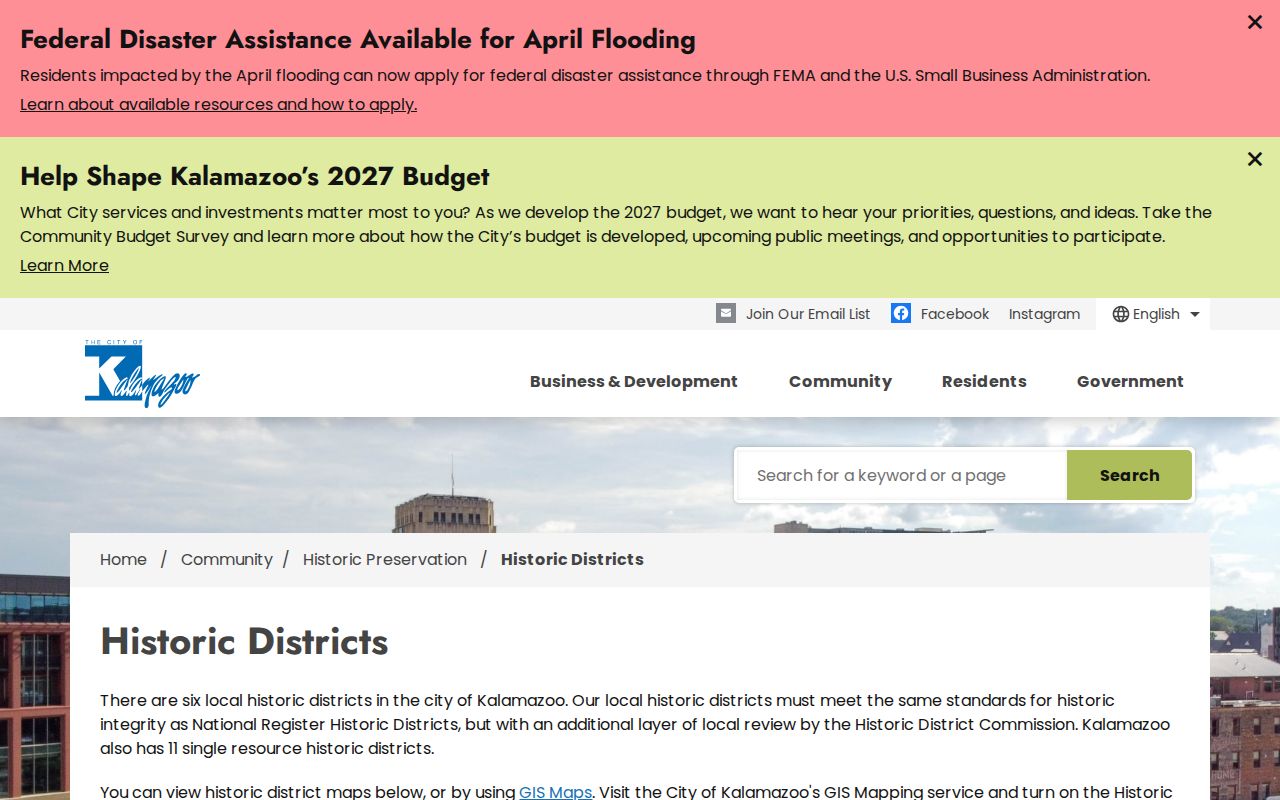Viewport: 1280px width, 800px height.
Task: Open the Government navigation menu
Action: click(1130, 381)
